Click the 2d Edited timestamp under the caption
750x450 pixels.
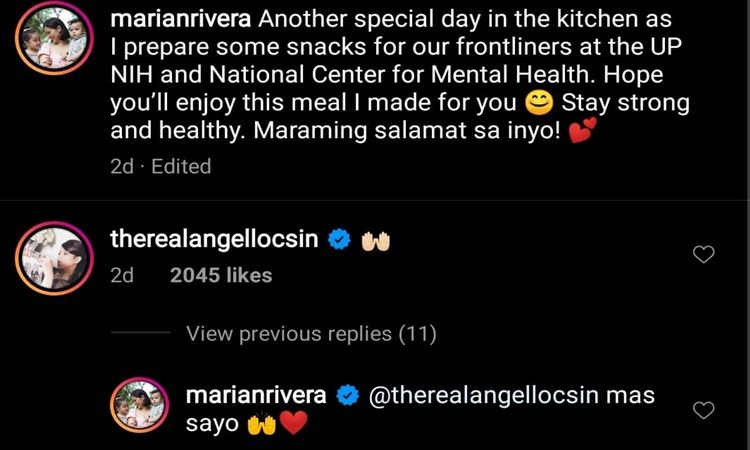coord(160,166)
